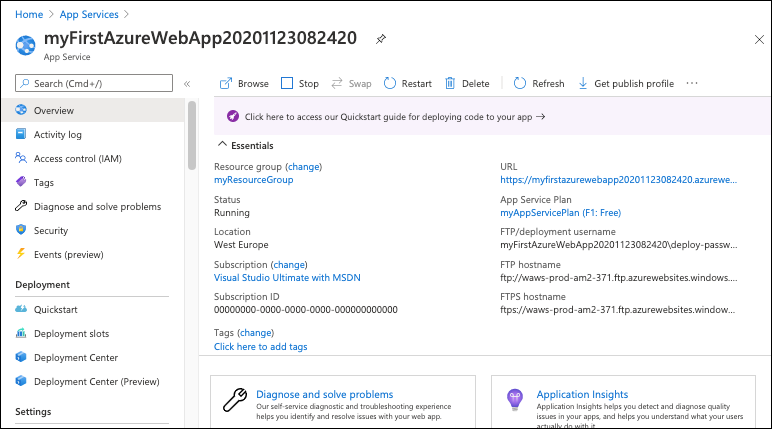
Task: Click the Deployment Center cube icon
Action: 21,357
